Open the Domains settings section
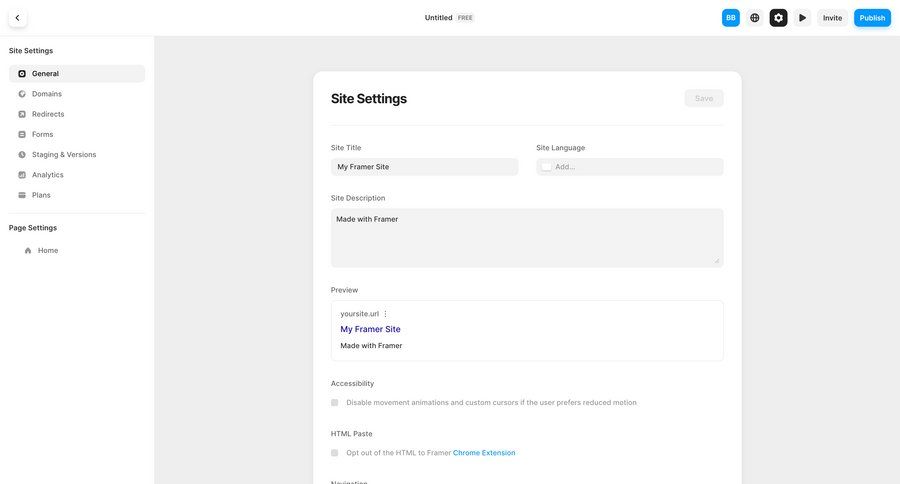This screenshot has height=484, width=900. point(77,94)
